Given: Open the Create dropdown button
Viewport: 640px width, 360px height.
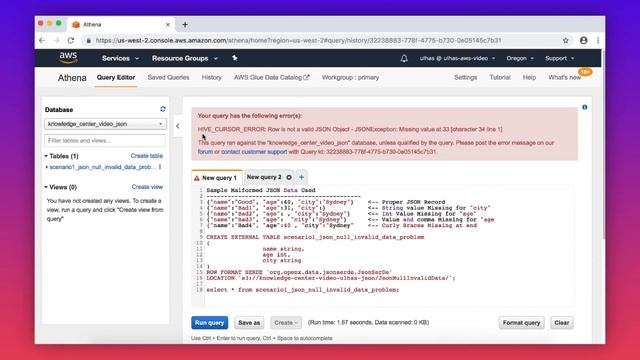Looking at the screenshot, I should coord(286,322).
